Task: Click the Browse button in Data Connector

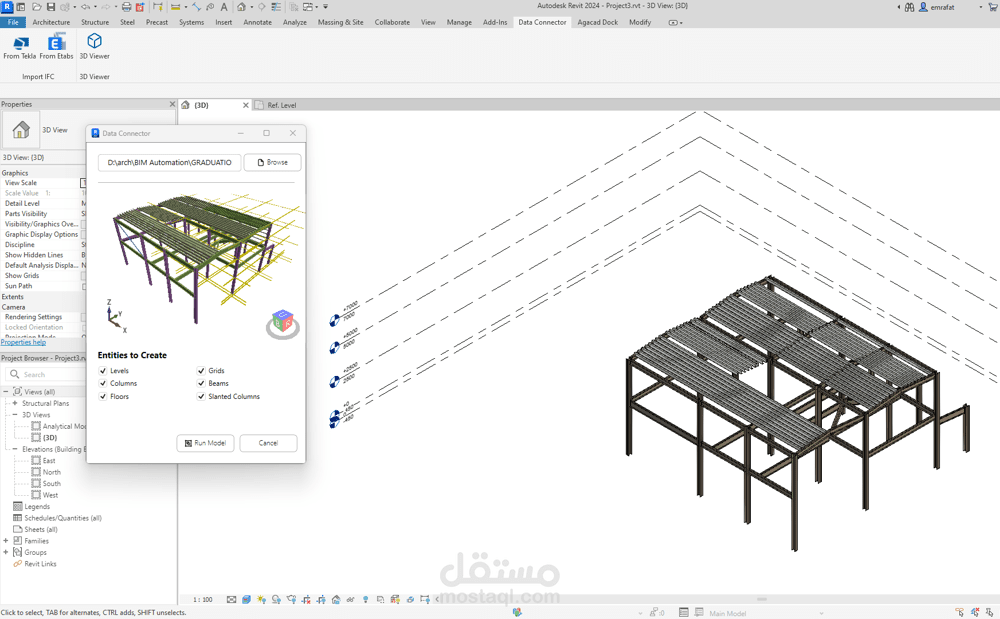Action: [x=272, y=163]
